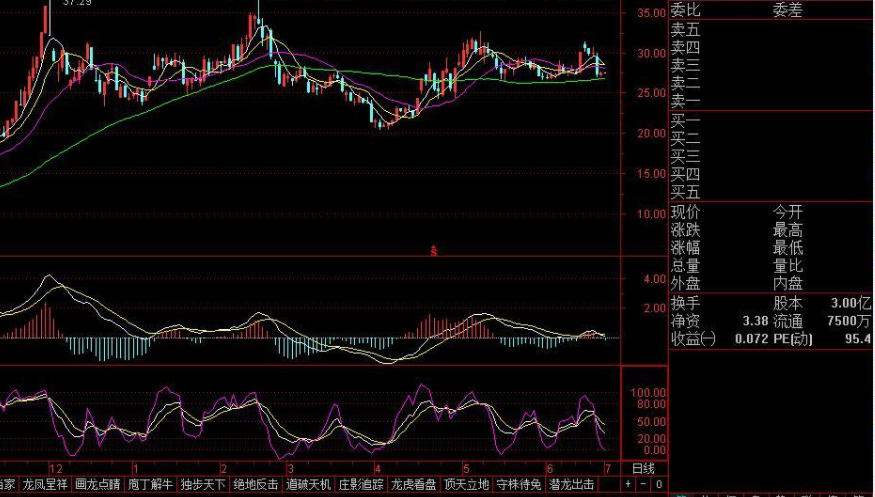Screen dimensions: 875x497
Task: Open the 龙凤呈祥 indicator tab
Action: (45, 485)
